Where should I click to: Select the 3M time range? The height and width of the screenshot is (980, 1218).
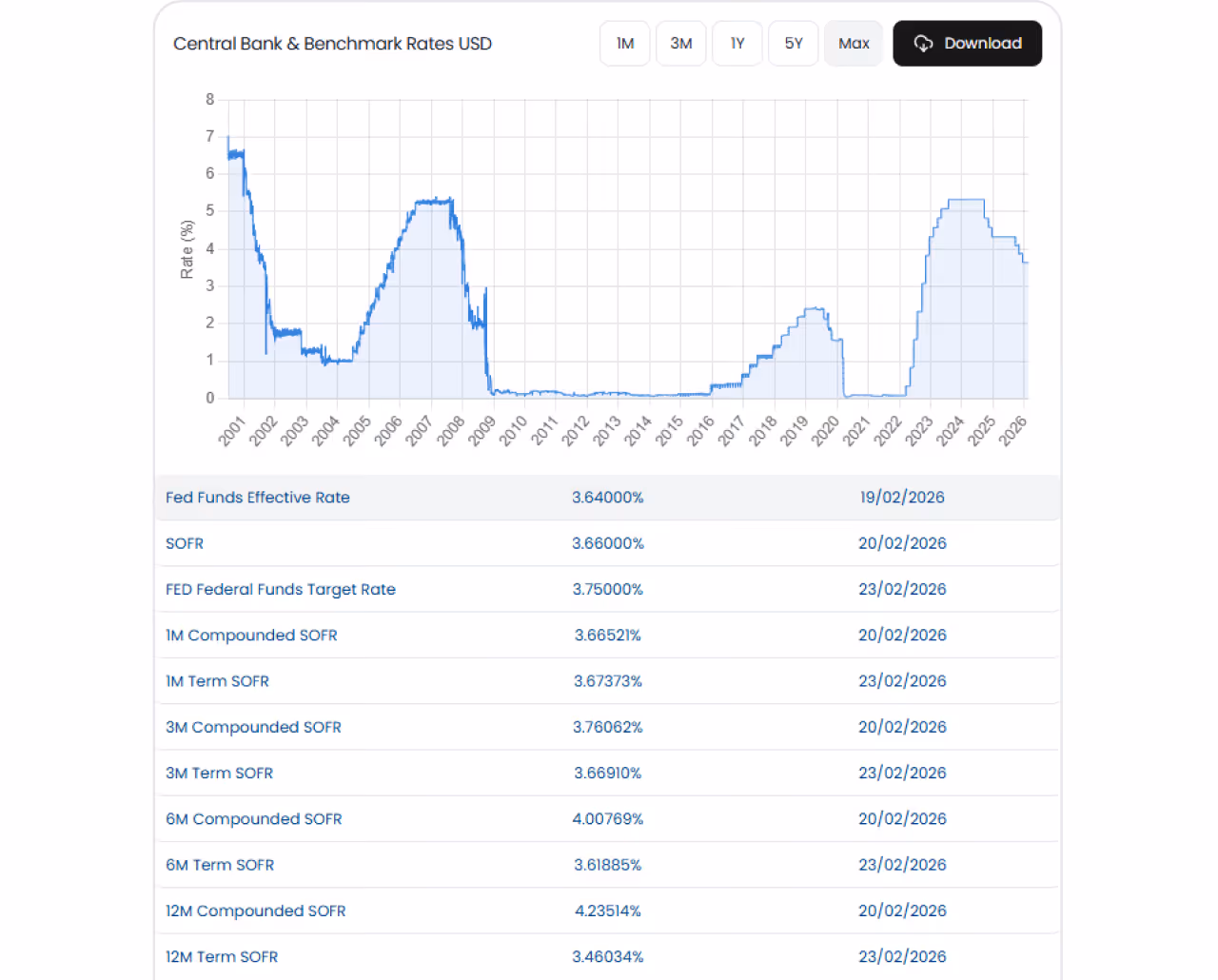tap(680, 43)
